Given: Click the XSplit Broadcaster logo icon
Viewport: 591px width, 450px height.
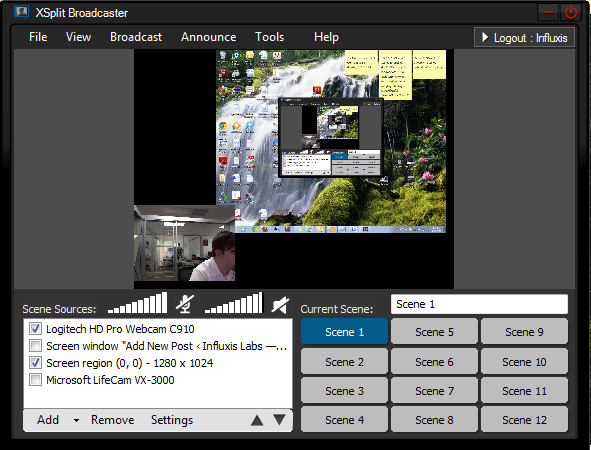Looking at the screenshot, I should tap(22, 12).
